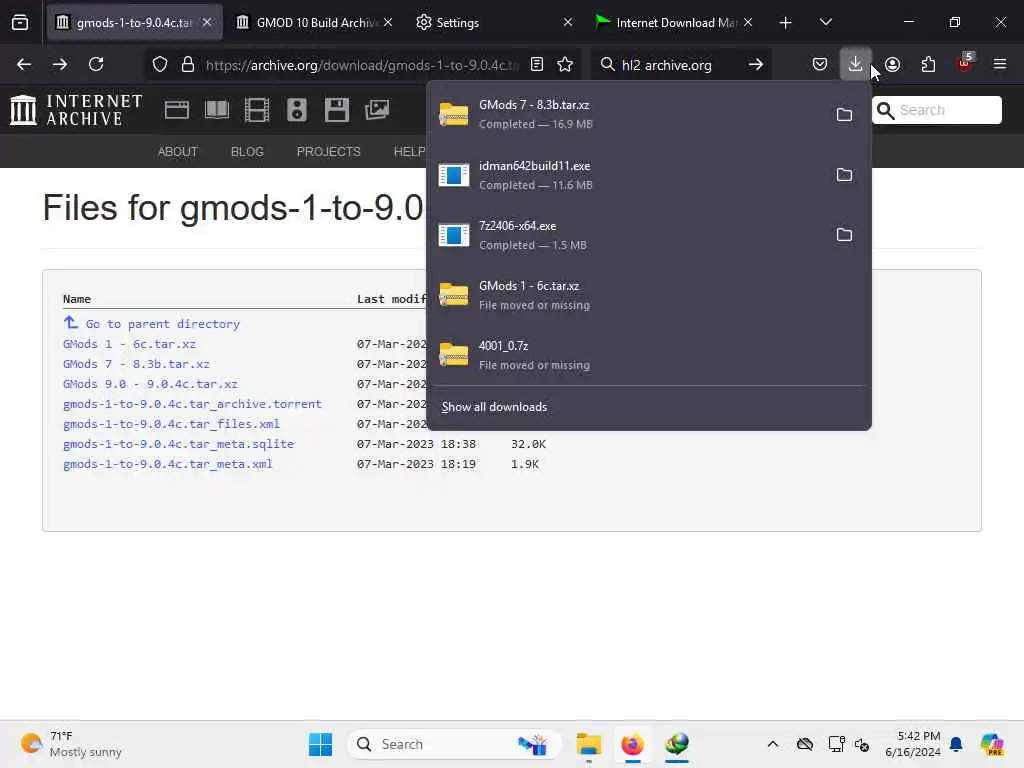Show GMods 7 - 8.3b.tar.xz in folder
The image size is (1024, 768).
tap(844, 114)
